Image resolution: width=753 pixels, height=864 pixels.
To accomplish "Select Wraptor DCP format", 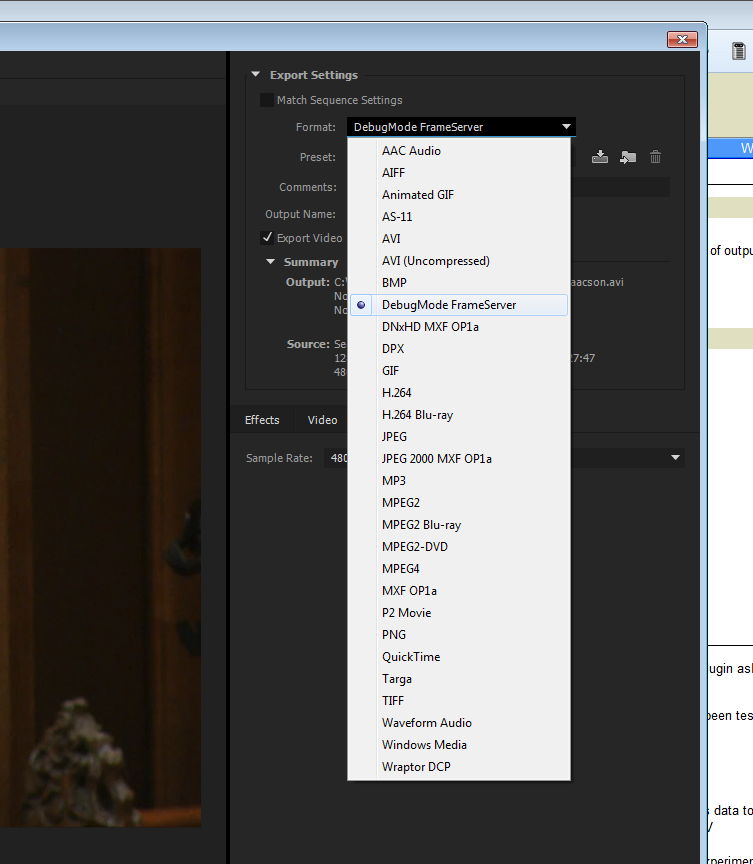I will point(459,767).
